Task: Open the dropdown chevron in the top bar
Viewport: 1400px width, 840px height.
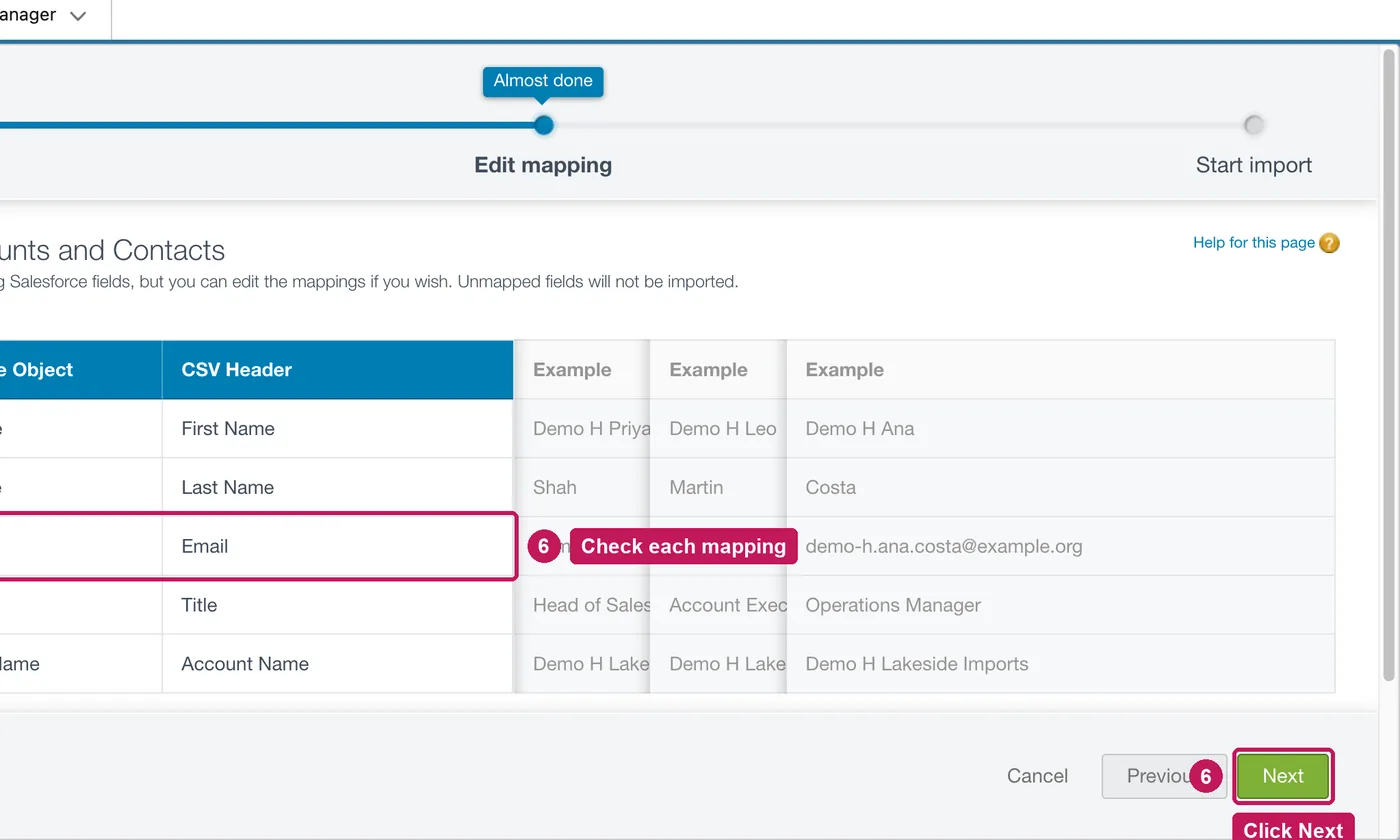Action: [78, 16]
